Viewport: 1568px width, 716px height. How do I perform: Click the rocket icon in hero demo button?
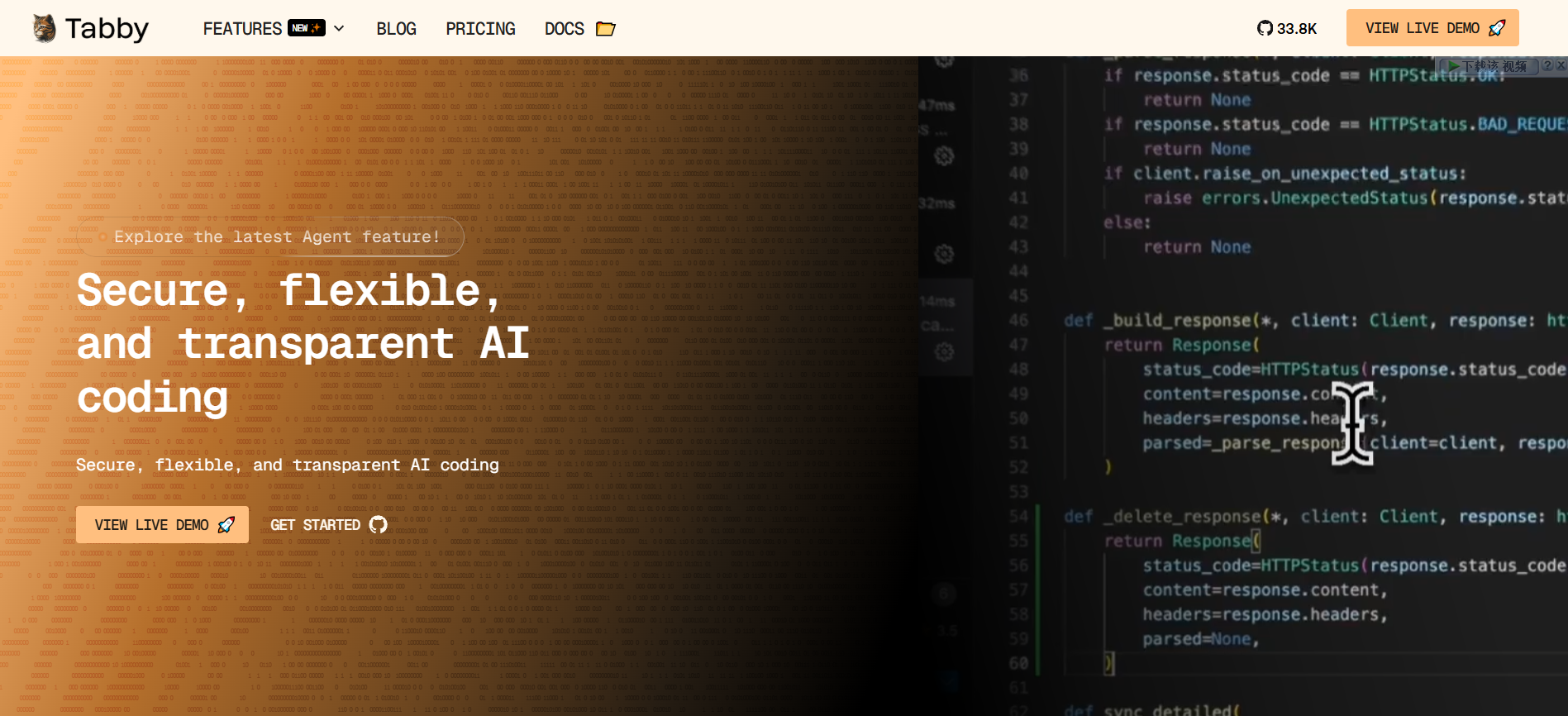226,524
